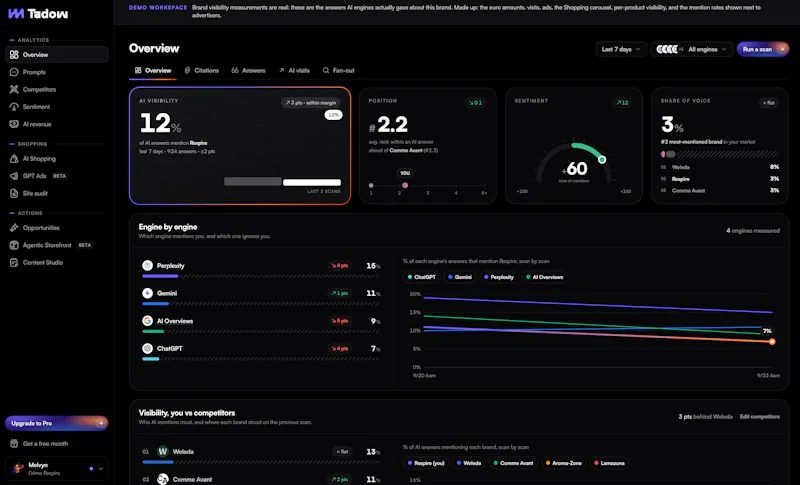The image size is (800, 485).
Task: Select the Overview tab under heading
Action: 153,70
